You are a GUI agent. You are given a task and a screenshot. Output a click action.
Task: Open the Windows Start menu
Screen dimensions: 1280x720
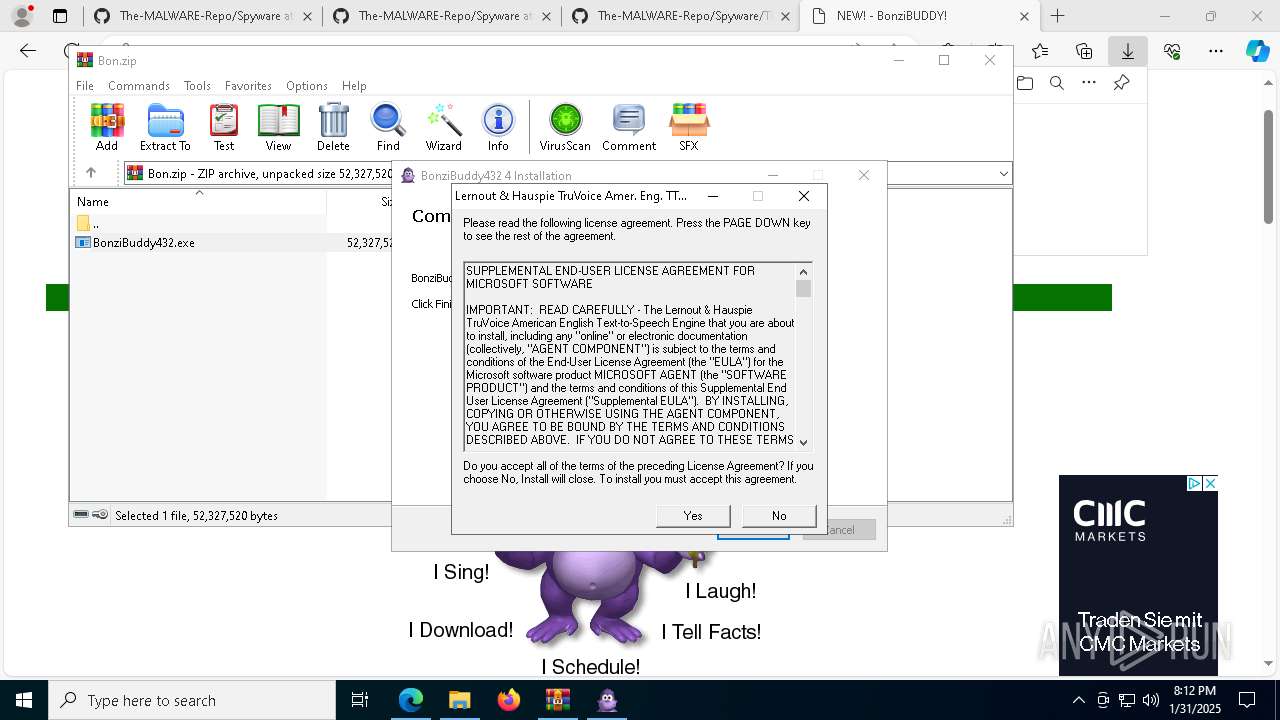(24, 700)
